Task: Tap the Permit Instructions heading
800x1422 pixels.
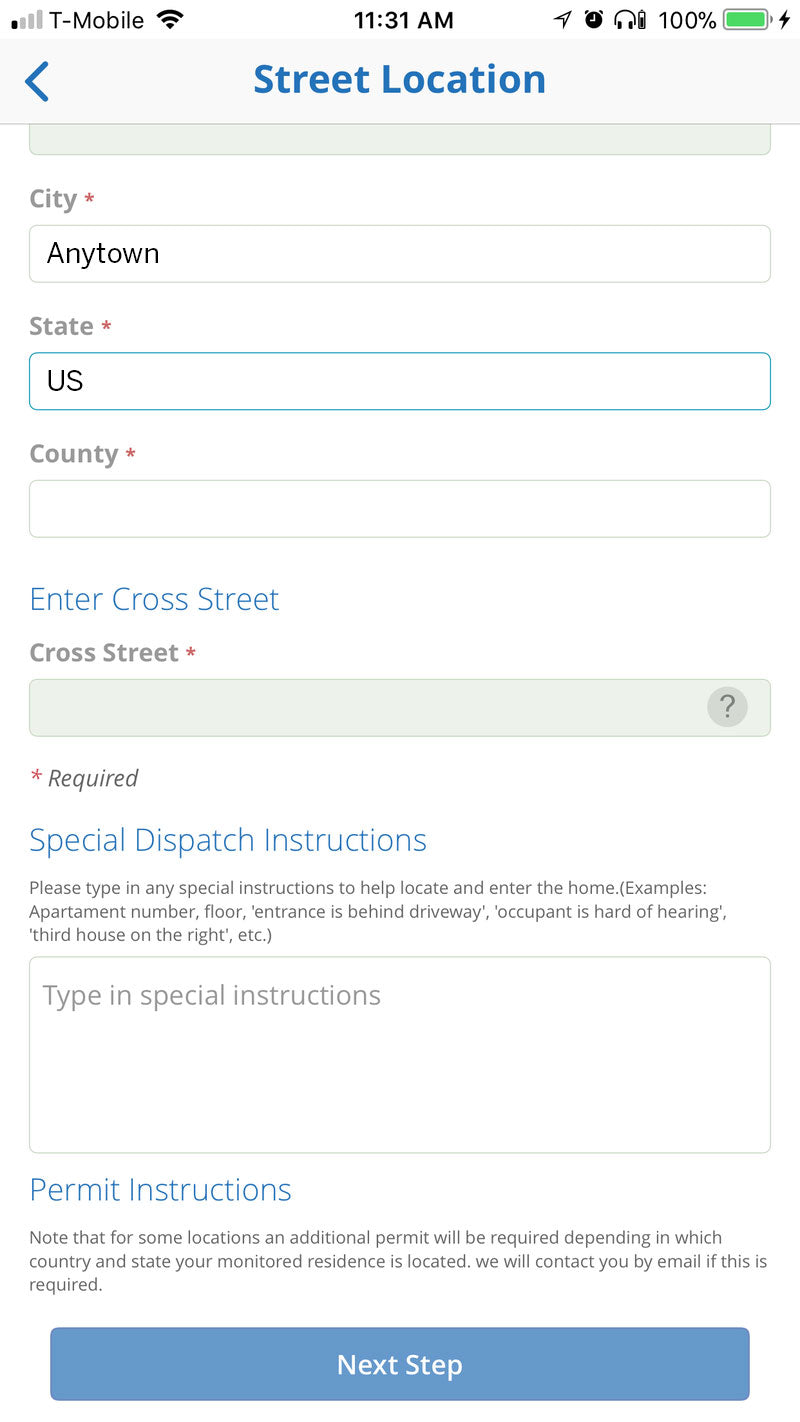Action: point(160,1190)
